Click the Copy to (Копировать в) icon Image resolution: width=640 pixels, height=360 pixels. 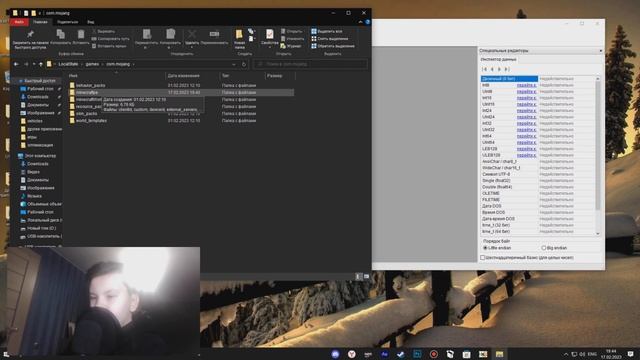point(170,34)
